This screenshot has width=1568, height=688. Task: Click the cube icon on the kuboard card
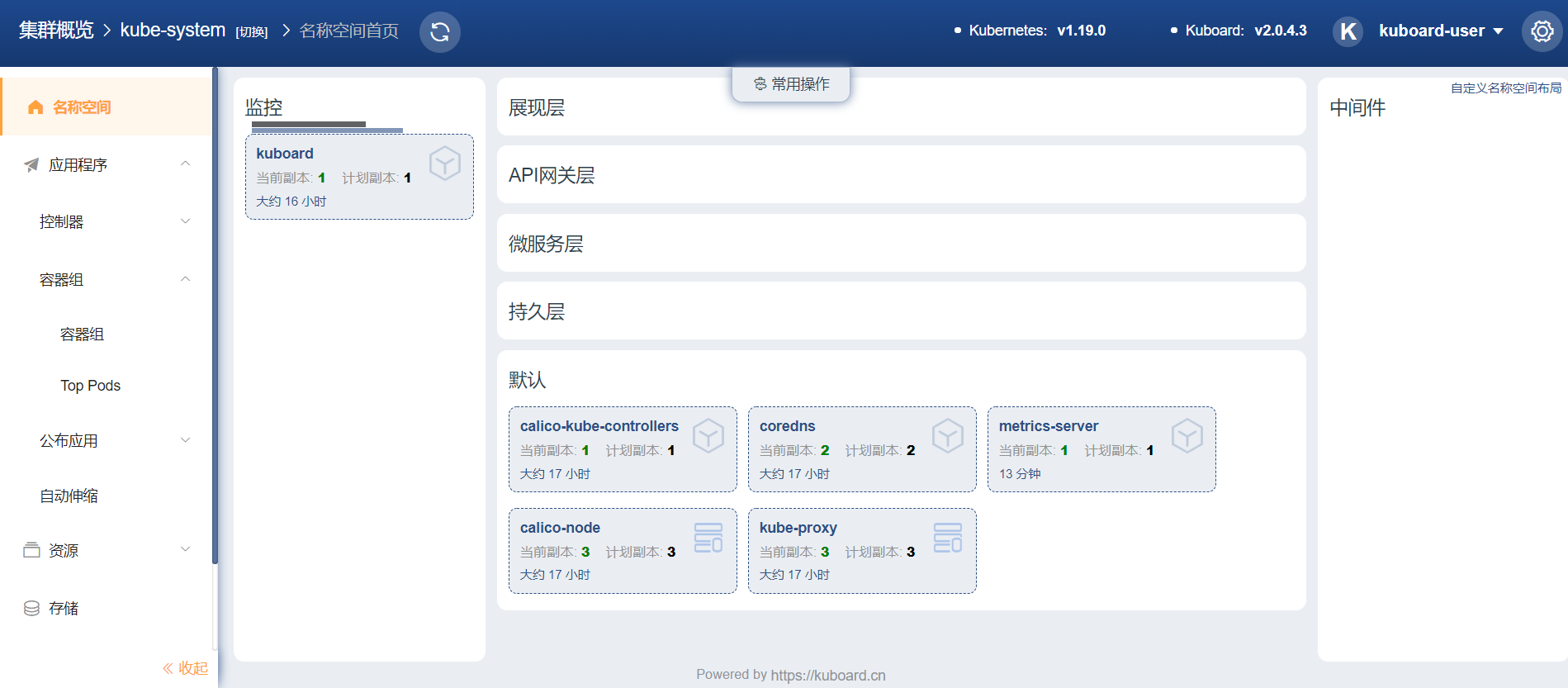tap(445, 164)
